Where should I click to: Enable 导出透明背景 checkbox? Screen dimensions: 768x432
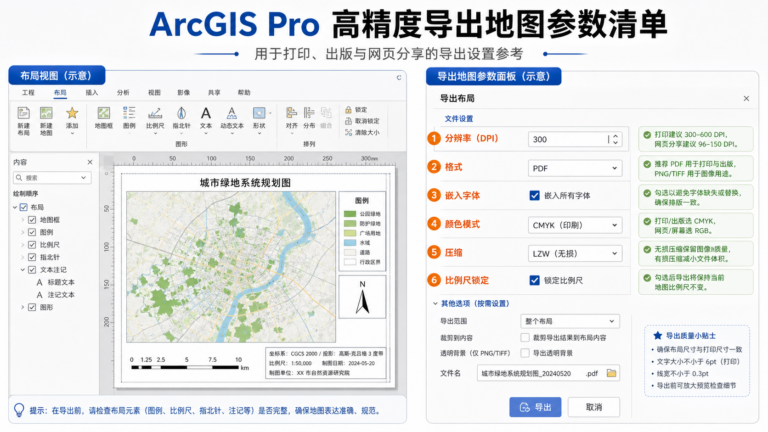pos(525,353)
